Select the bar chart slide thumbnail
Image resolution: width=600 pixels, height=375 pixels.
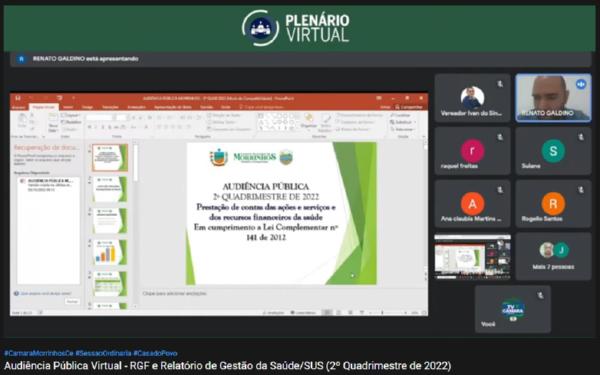click(110, 252)
